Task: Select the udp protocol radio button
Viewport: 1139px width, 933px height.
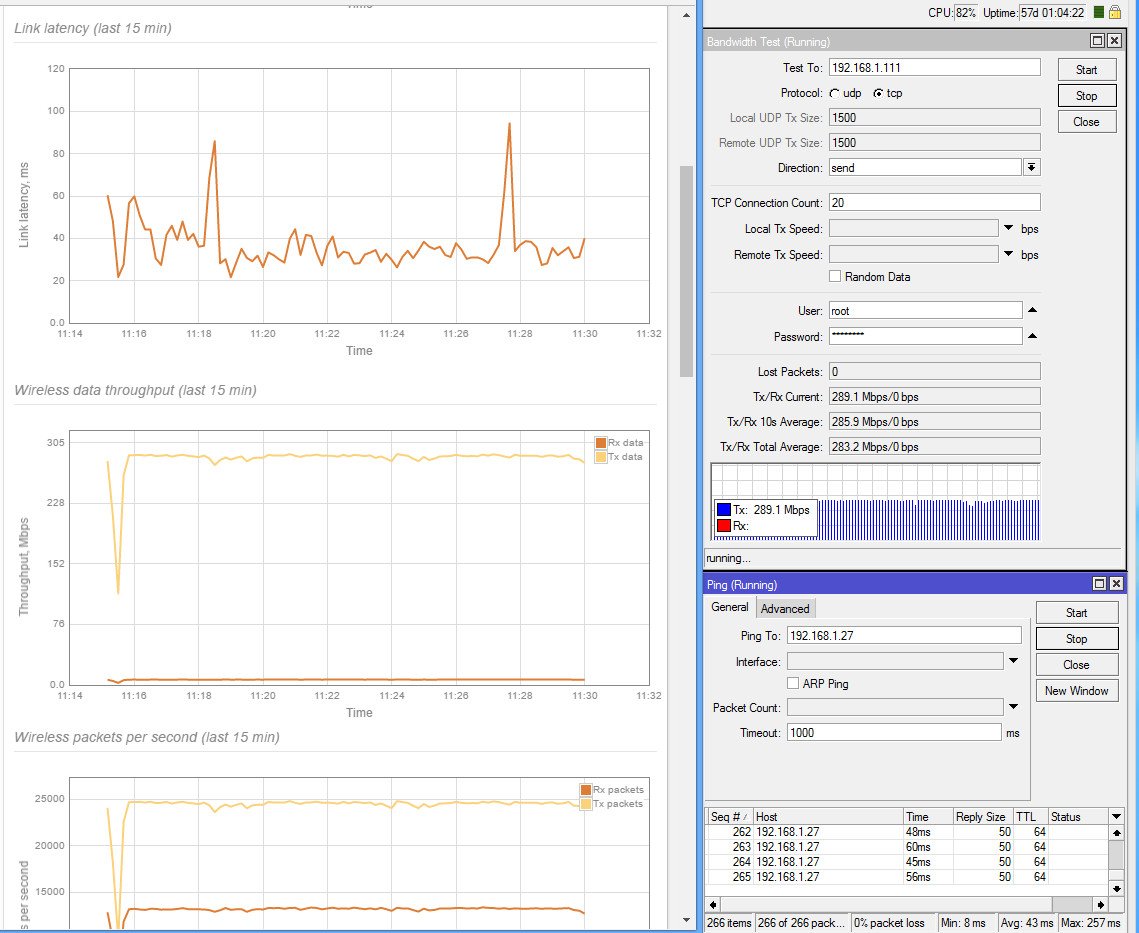Action: click(835, 93)
